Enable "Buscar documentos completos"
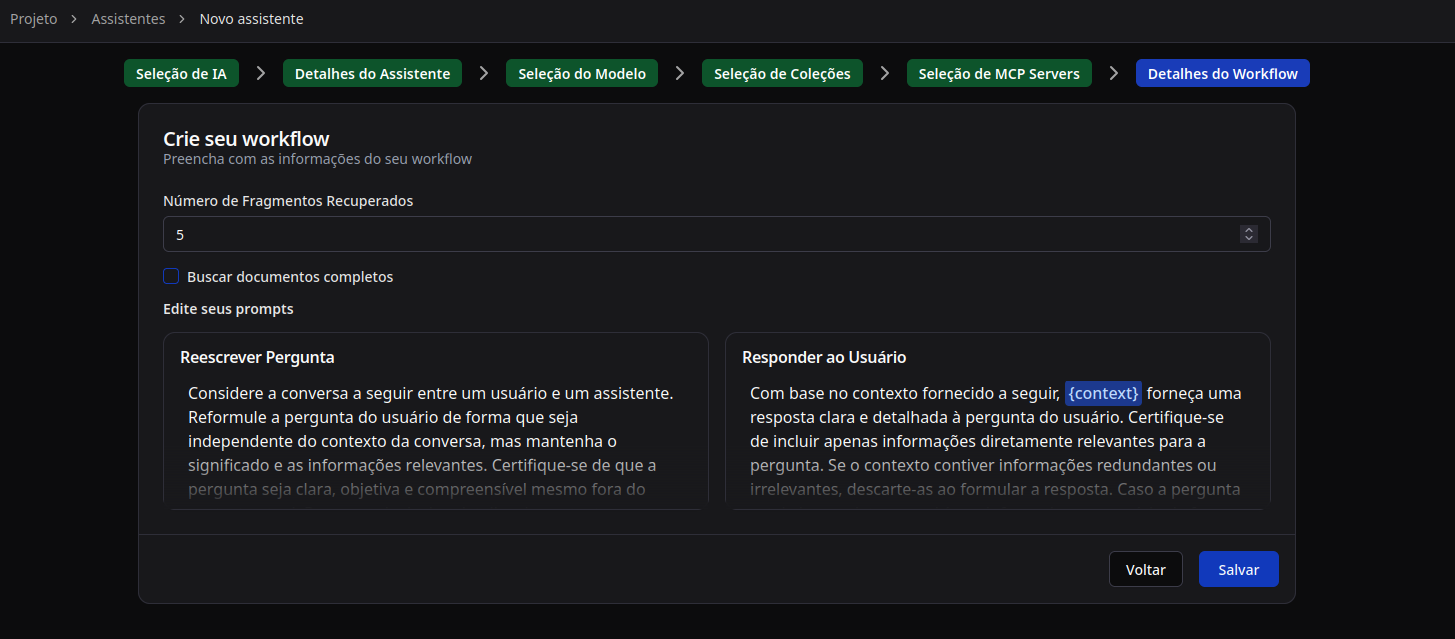 click(171, 276)
